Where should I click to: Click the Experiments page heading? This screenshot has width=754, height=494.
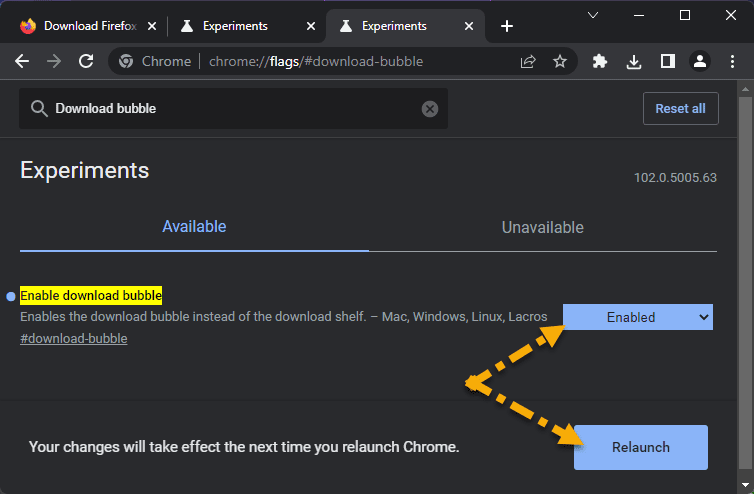click(x=85, y=170)
